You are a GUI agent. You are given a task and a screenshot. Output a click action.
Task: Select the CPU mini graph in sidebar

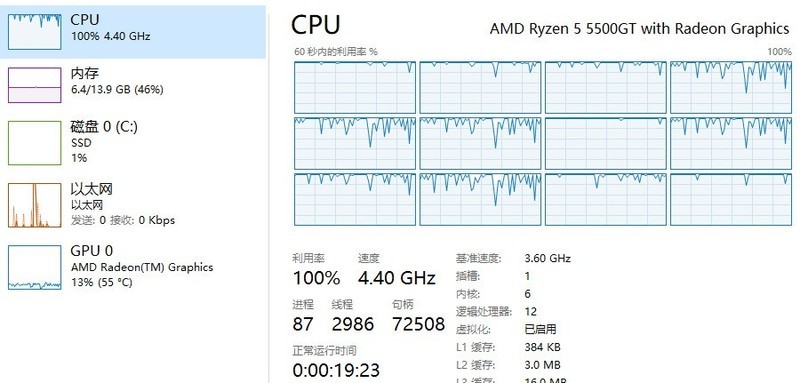pyautogui.click(x=35, y=32)
